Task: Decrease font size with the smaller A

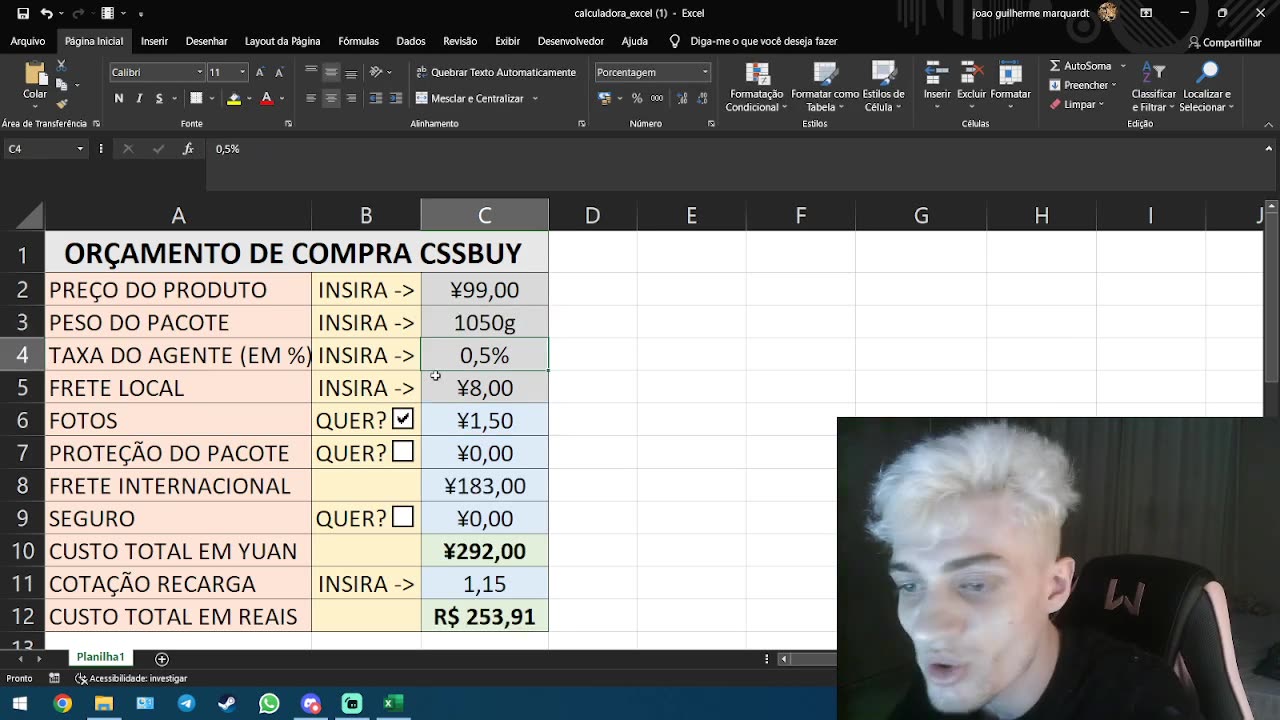Action: click(279, 72)
